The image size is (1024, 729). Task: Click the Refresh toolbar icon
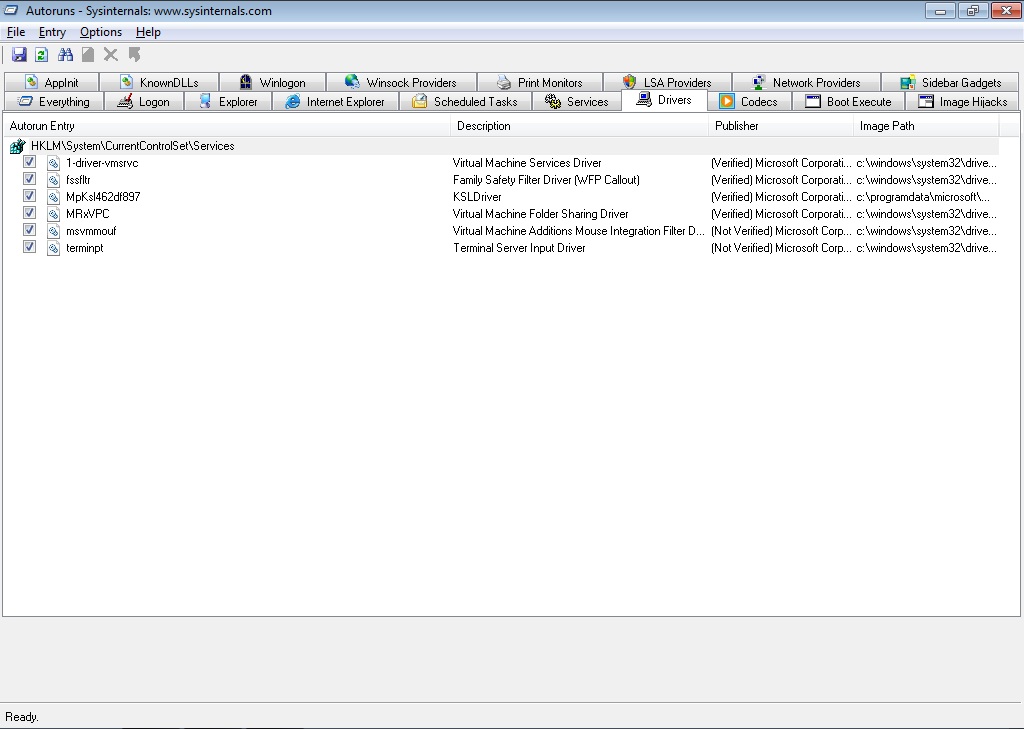tap(41, 55)
